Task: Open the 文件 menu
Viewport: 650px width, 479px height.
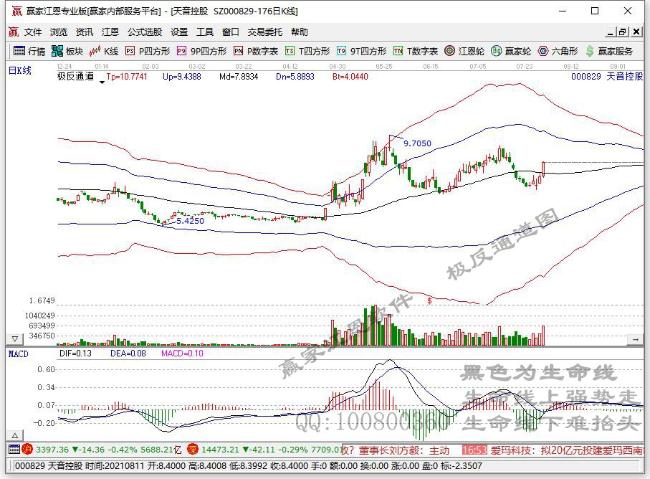Action: click(33, 32)
